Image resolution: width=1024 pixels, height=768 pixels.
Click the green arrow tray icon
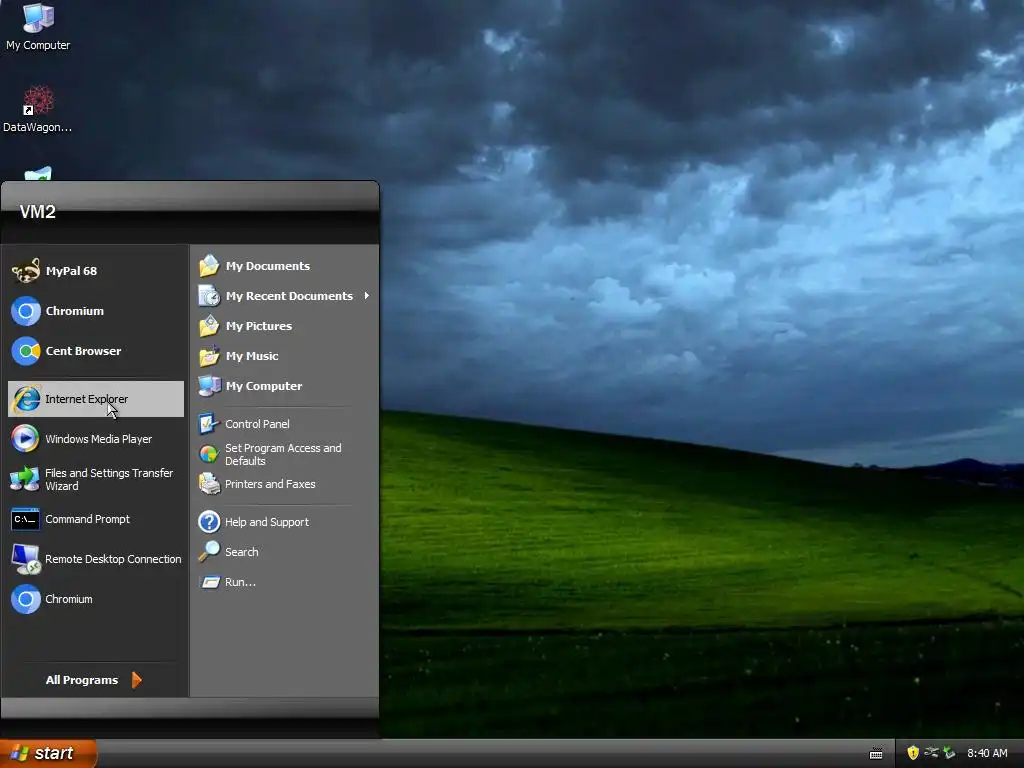[x=949, y=753]
